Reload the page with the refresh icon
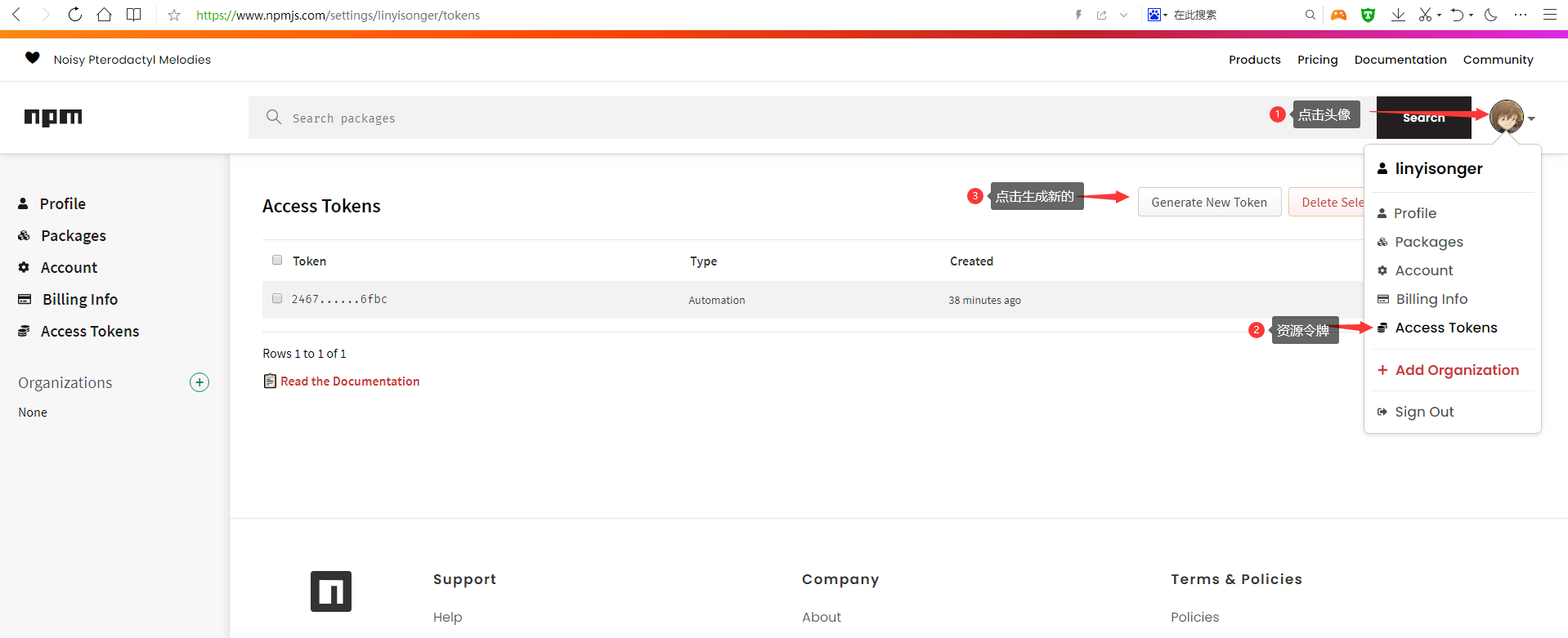Screen dimensions: 1568x638 tap(74, 15)
